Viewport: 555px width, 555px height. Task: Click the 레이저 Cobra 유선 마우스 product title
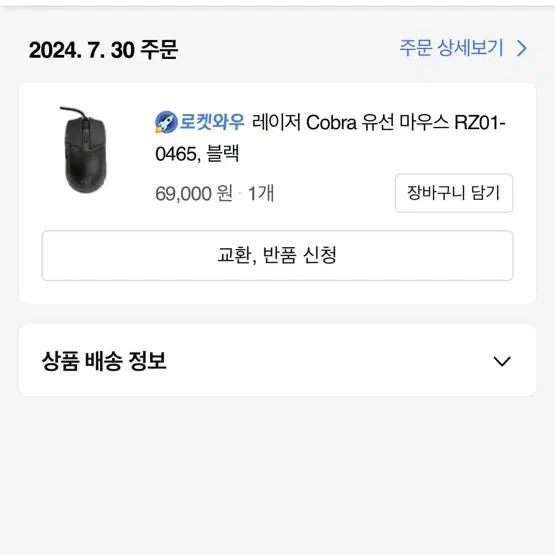(x=330, y=138)
